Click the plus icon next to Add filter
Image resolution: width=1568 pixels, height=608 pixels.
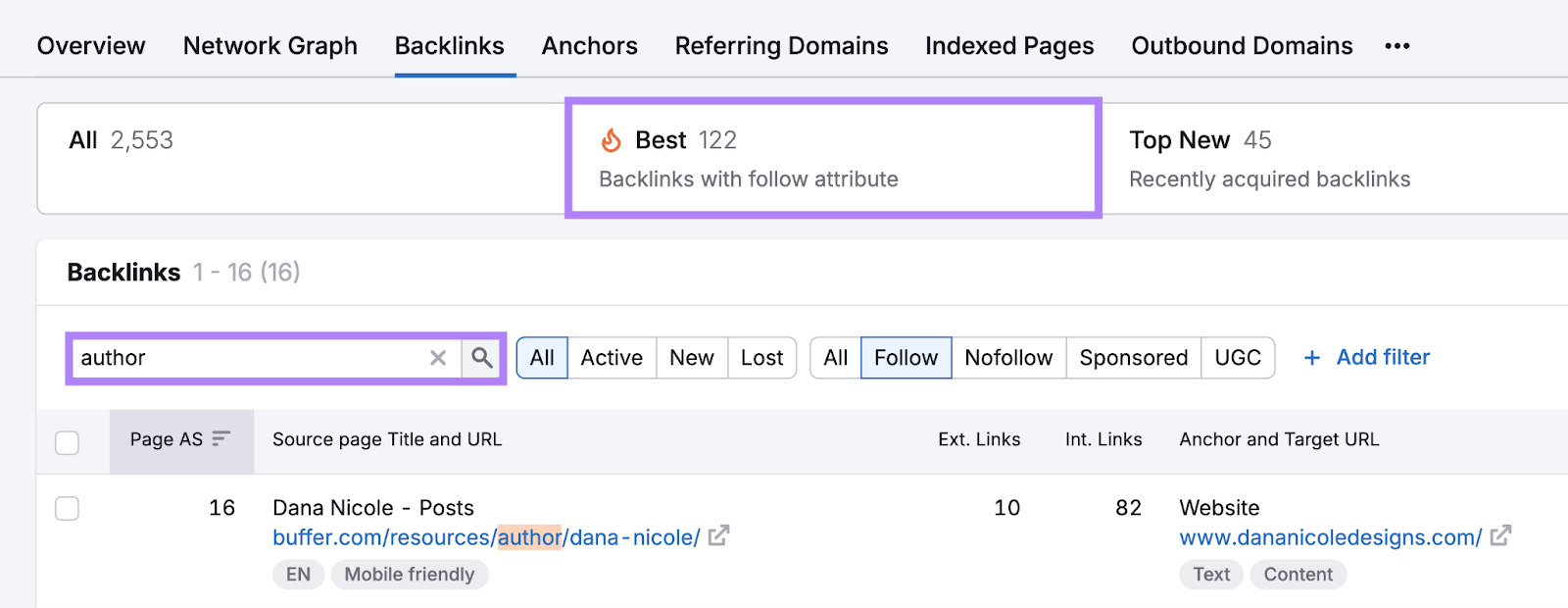point(1311,357)
